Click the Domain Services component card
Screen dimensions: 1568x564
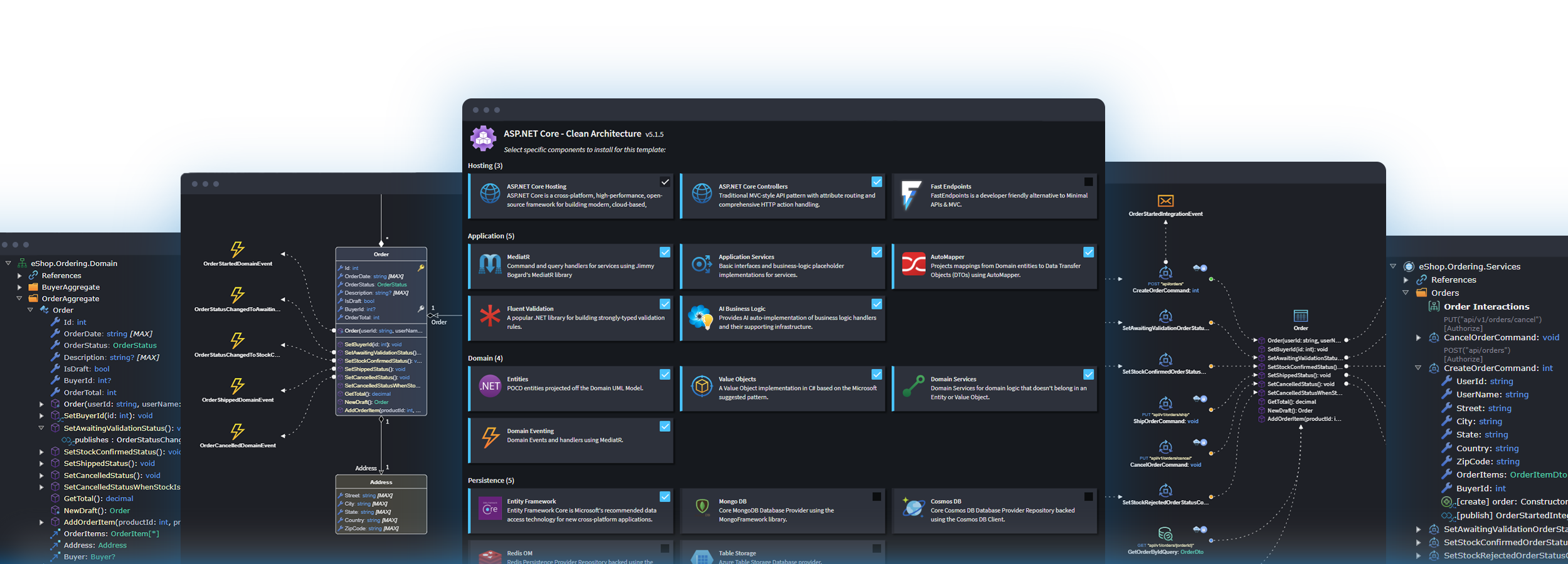point(994,389)
